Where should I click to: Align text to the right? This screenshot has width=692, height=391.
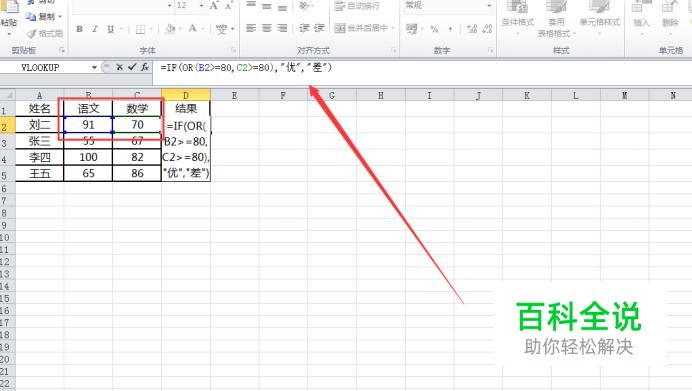(x=282, y=28)
